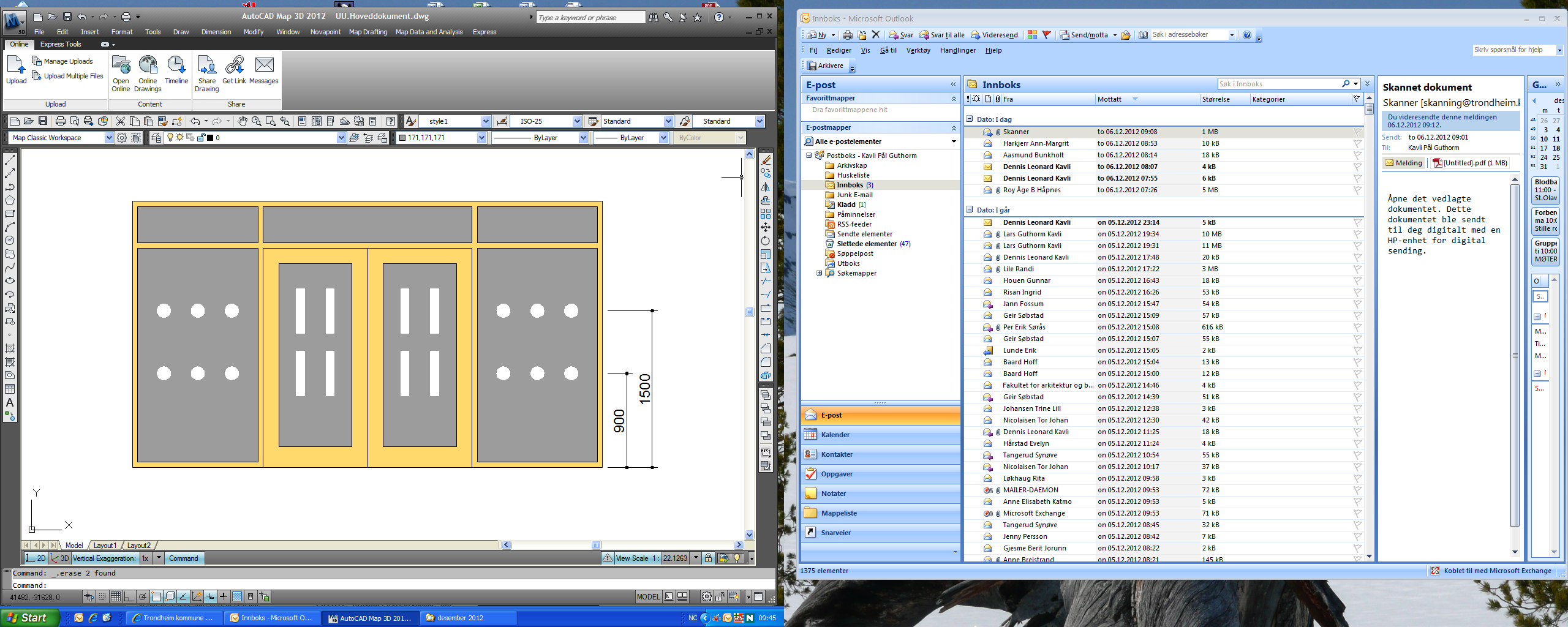Screen dimensions: 1568x627
Task: Click the Plot printer icon in AutoCAD
Action: (60, 121)
